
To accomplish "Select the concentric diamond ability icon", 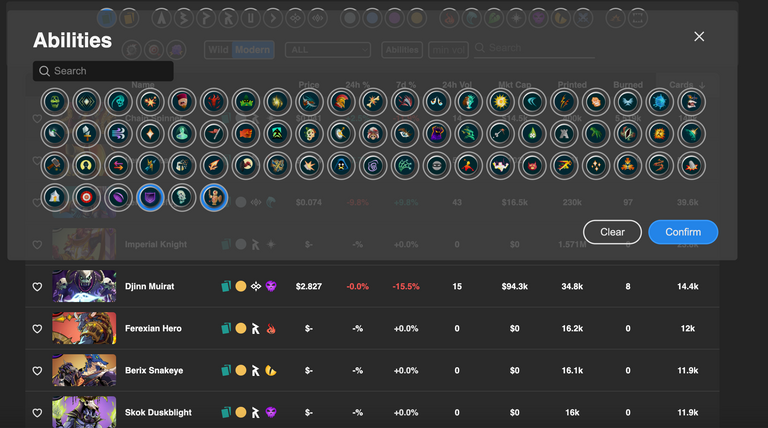I will (87, 102).
